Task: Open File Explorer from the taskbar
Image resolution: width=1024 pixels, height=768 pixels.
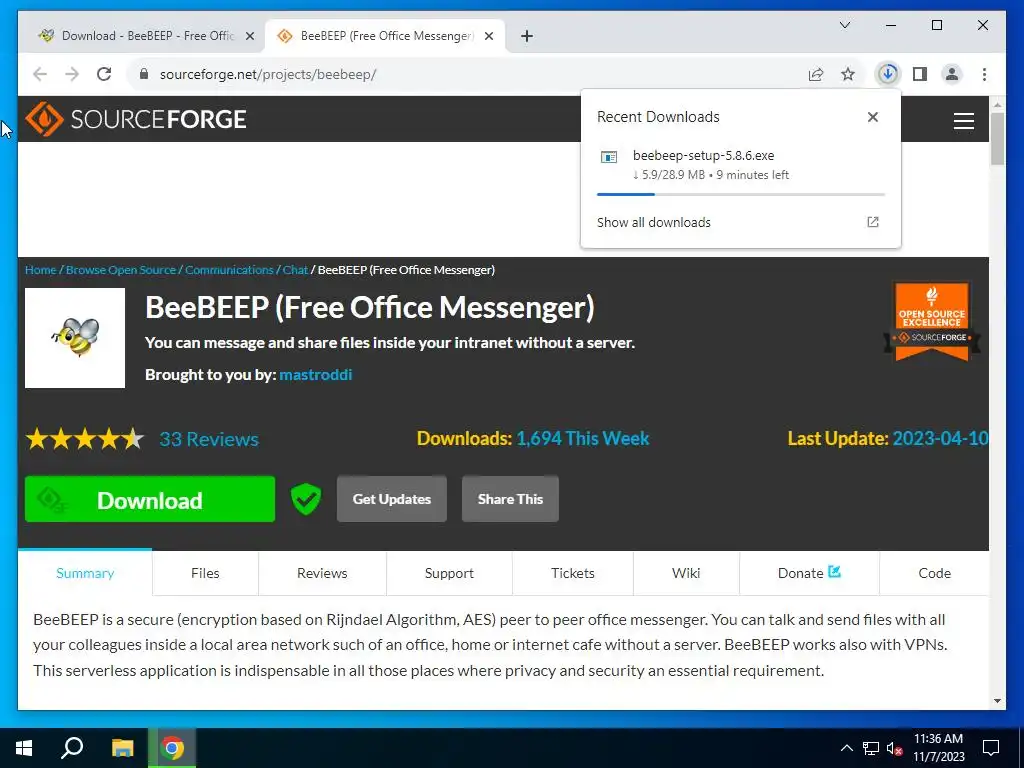Action: (x=122, y=748)
